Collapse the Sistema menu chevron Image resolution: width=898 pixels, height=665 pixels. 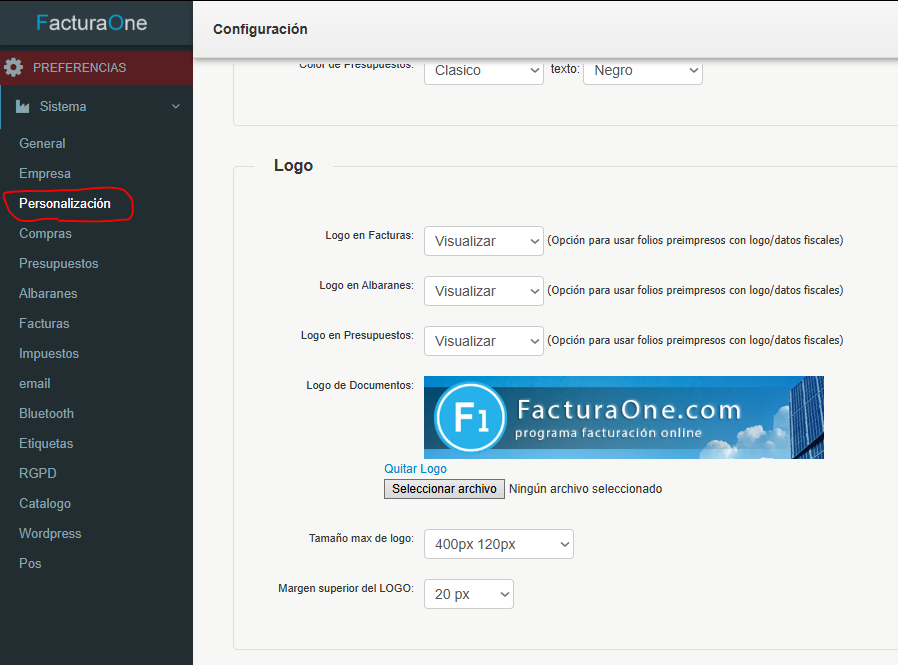[x=176, y=107]
